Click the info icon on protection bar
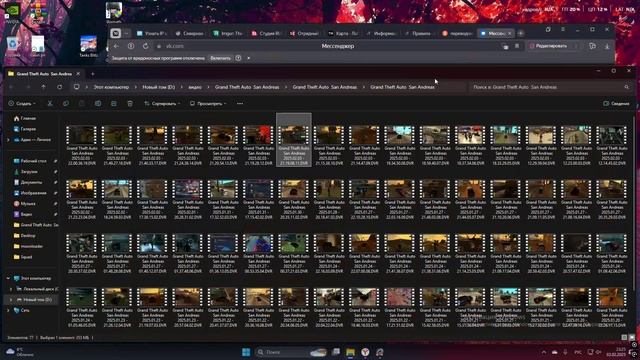640x360 pixels. pyautogui.click(x=238, y=58)
